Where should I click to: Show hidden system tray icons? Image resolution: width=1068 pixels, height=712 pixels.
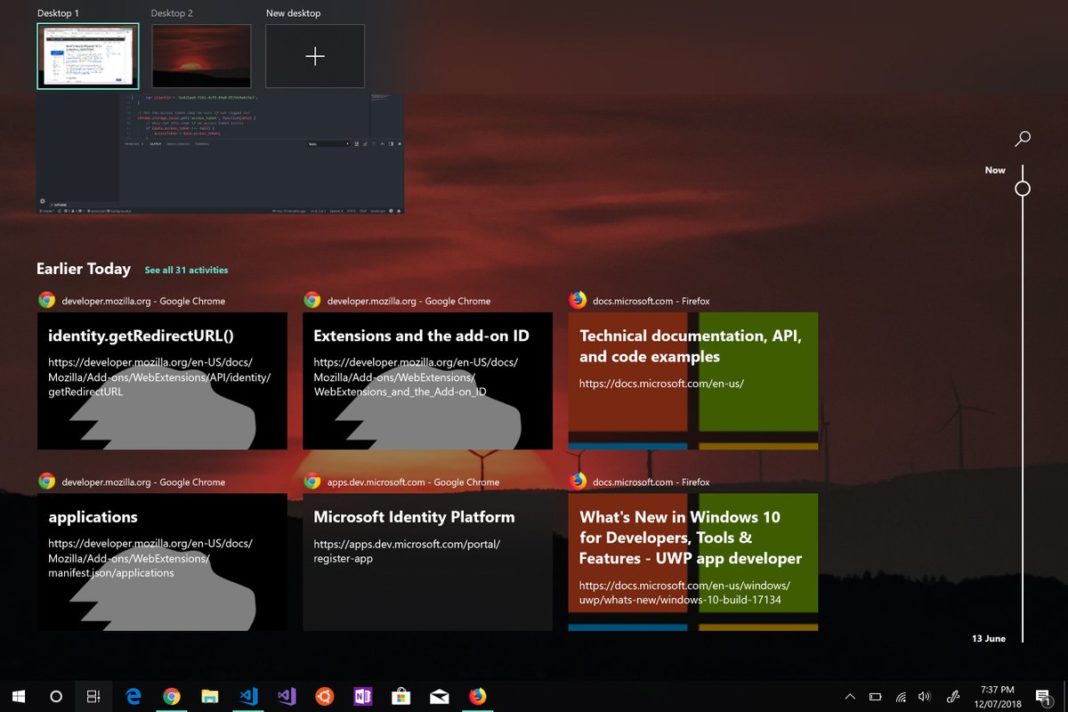point(850,696)
